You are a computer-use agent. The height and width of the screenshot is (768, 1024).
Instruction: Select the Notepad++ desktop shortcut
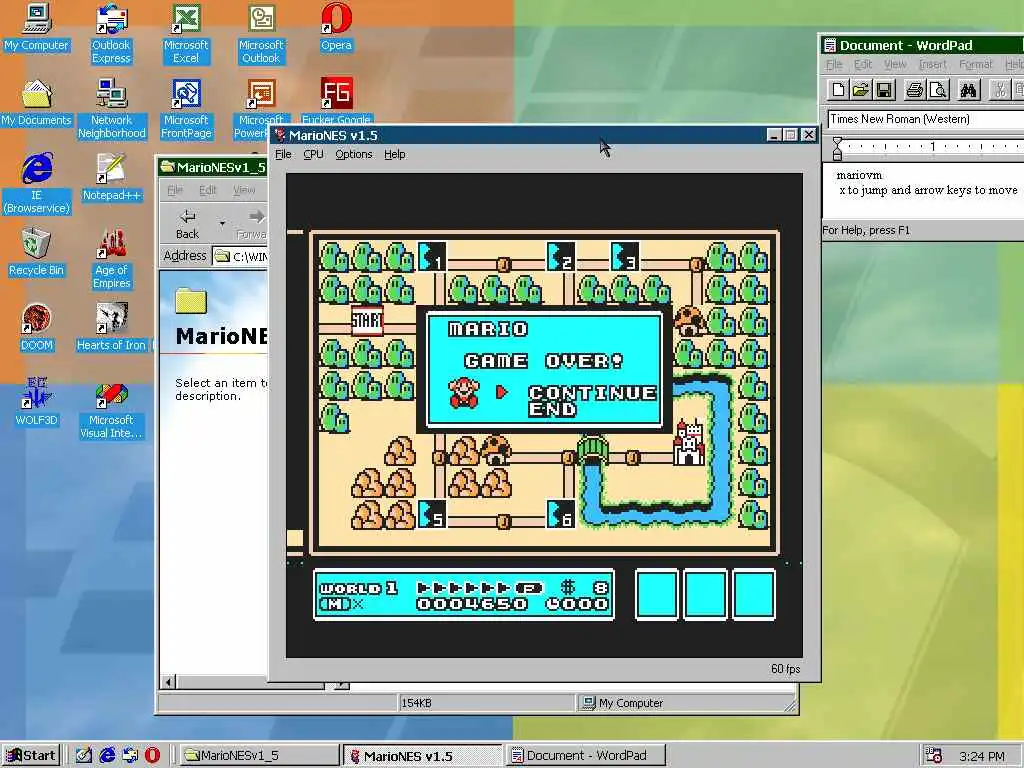coord(111,177)
